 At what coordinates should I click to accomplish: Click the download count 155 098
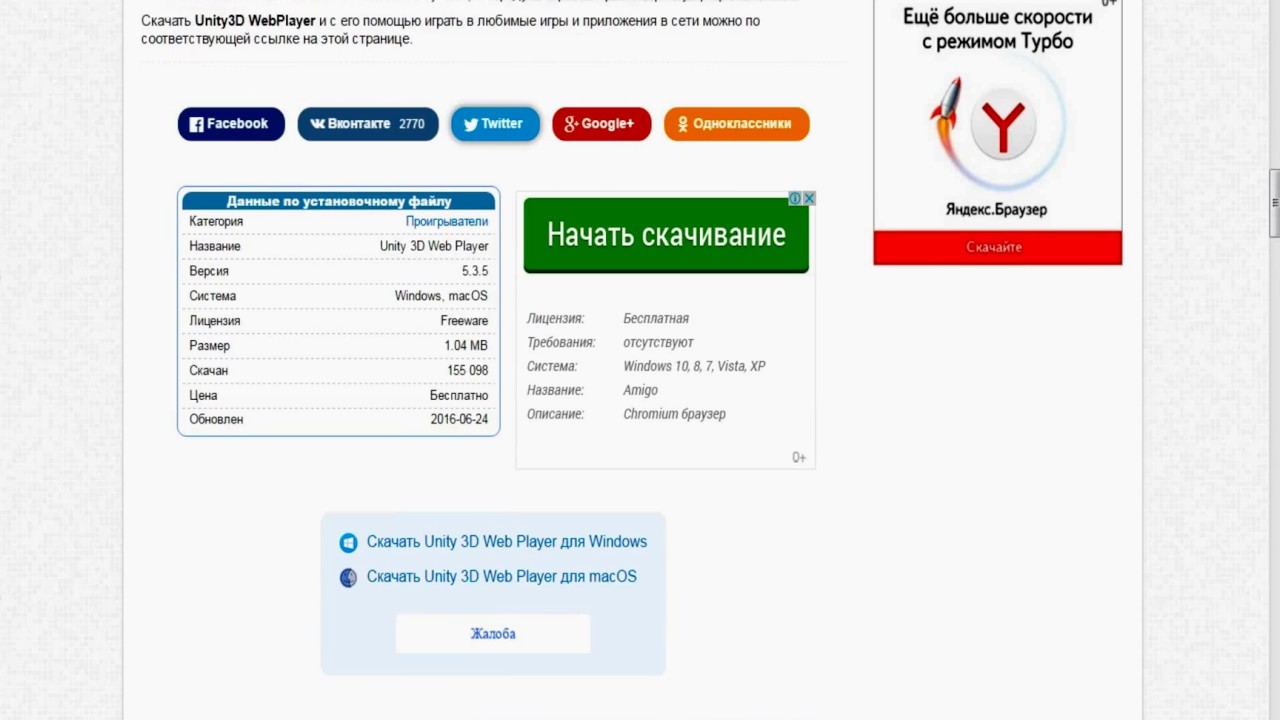pos(467,371)
